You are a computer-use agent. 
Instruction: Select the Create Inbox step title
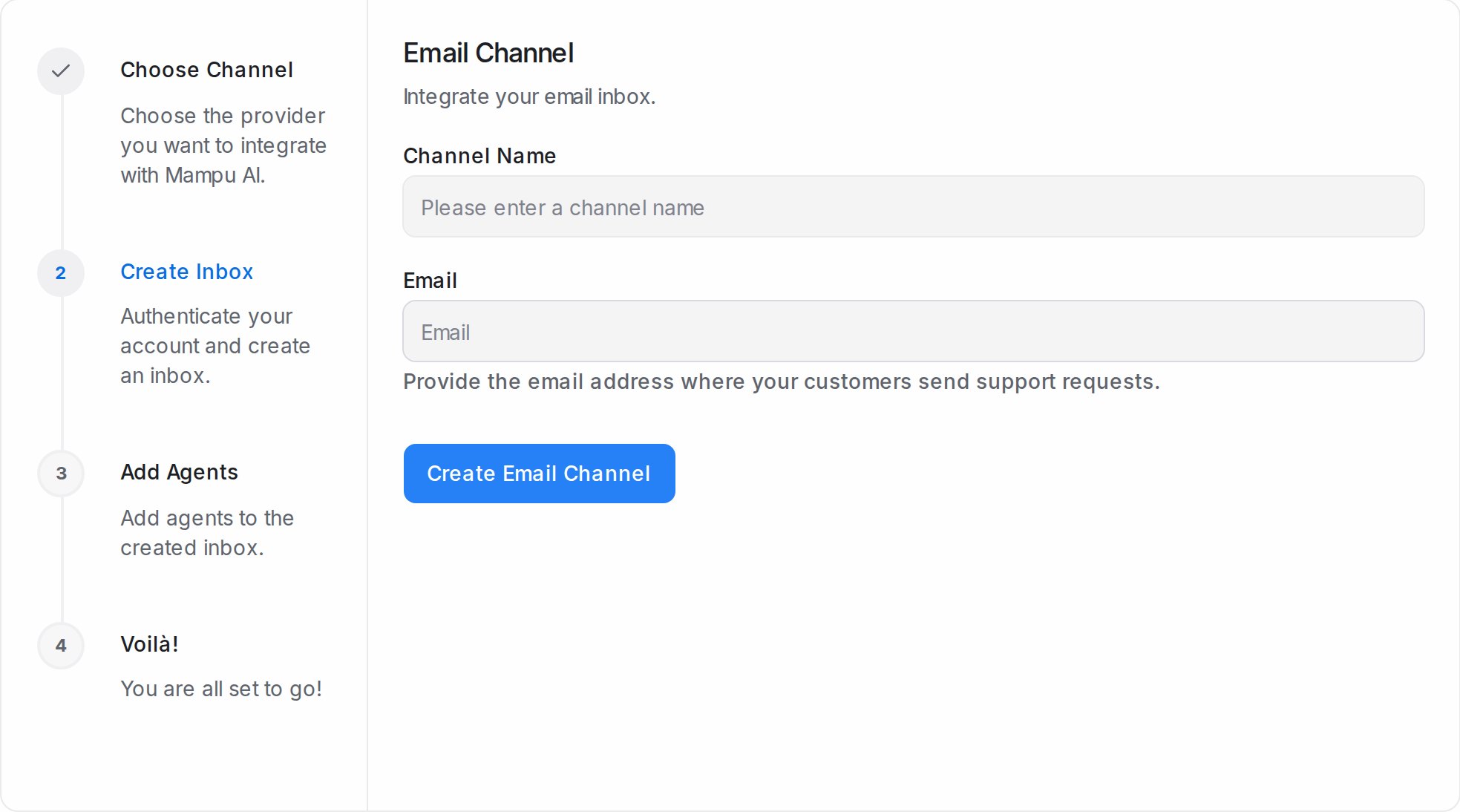coord(186,272)
